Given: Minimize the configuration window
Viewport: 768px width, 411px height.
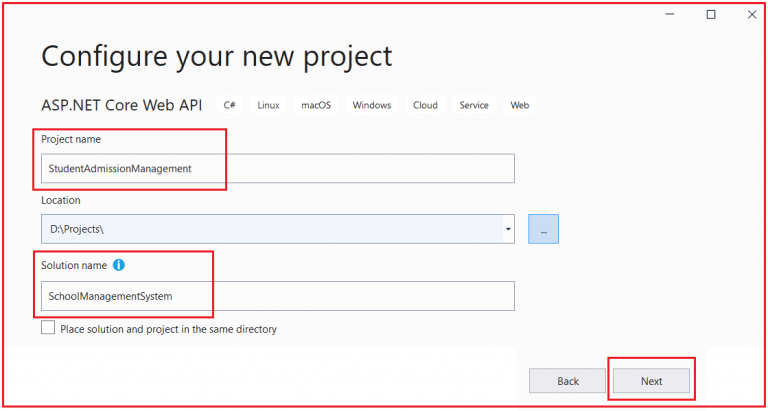Looking at the screenshot, I should click(670, 15).
